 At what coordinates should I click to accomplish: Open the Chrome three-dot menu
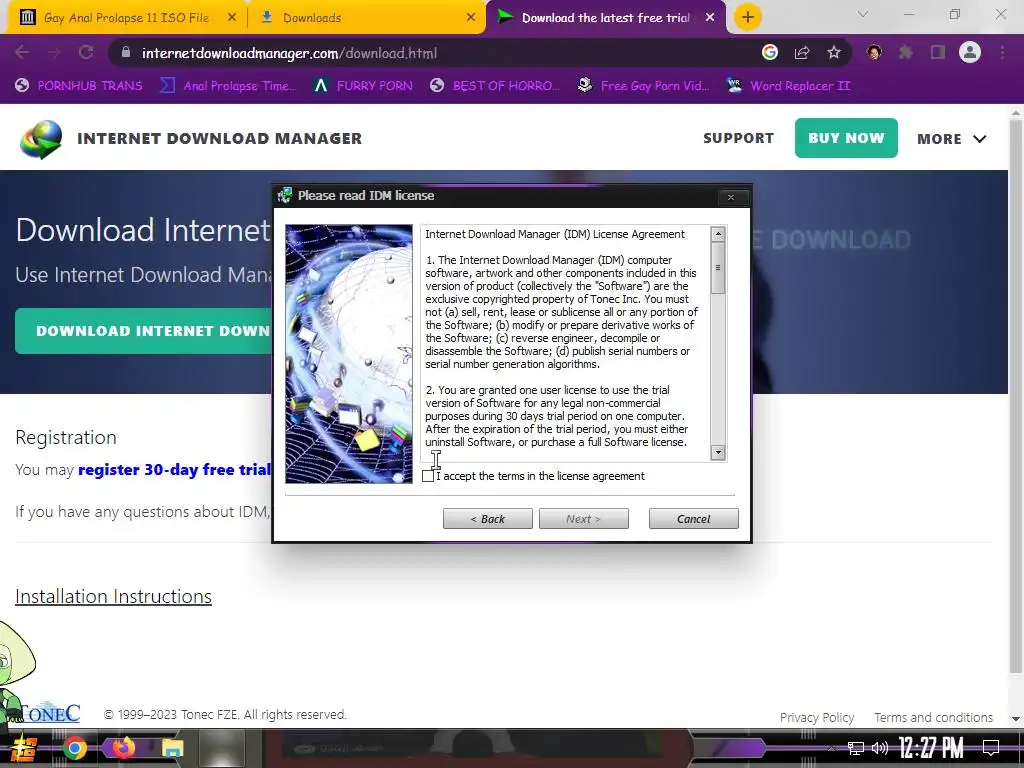tap(1002, 53)
